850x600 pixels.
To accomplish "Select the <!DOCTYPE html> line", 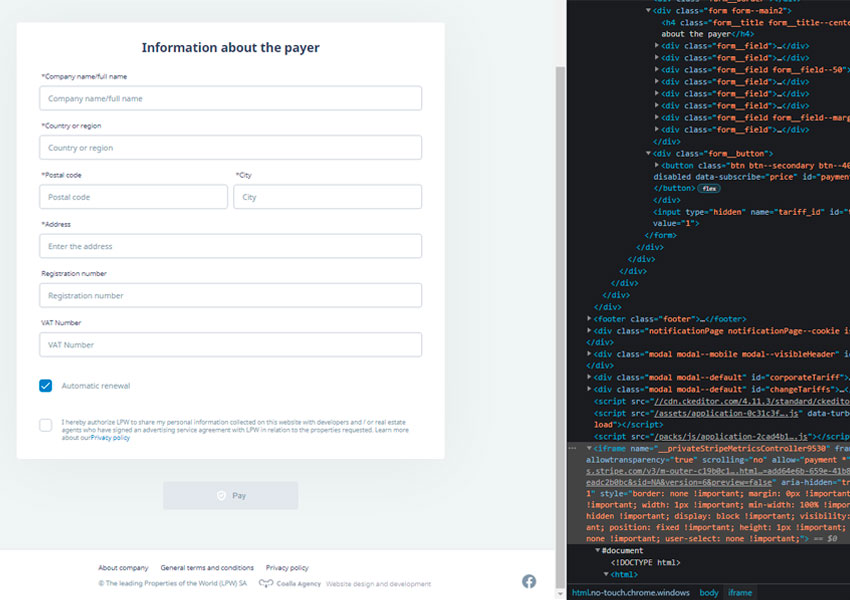I will [x=646, y=562].
